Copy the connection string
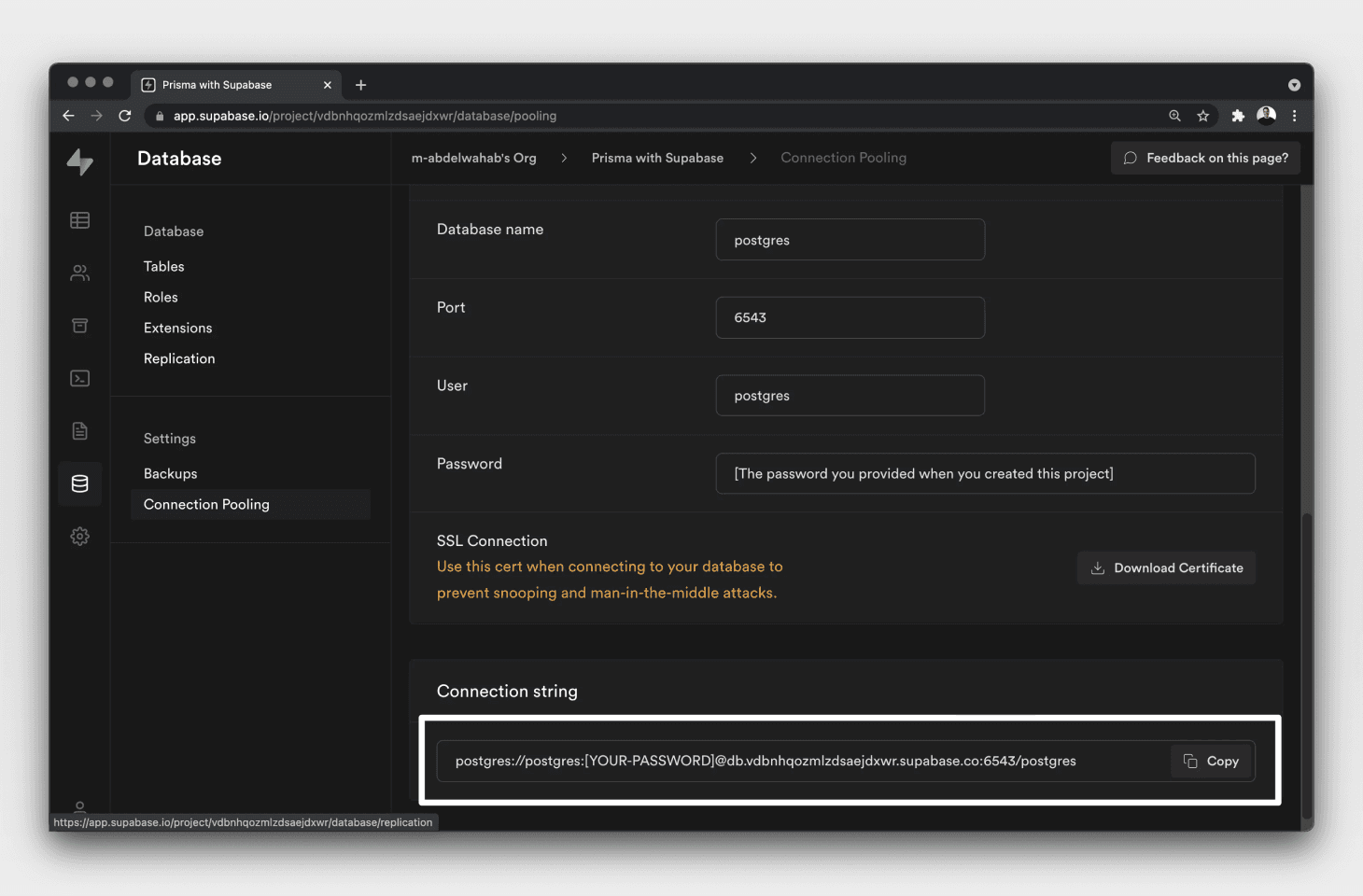This screenshot has height=896, width=1363. click(1211, 761)
